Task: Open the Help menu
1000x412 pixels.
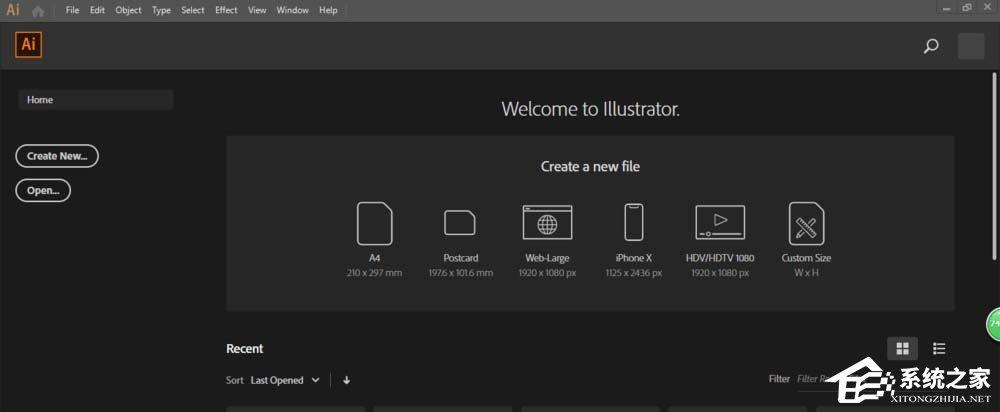Action: point(328,10)
